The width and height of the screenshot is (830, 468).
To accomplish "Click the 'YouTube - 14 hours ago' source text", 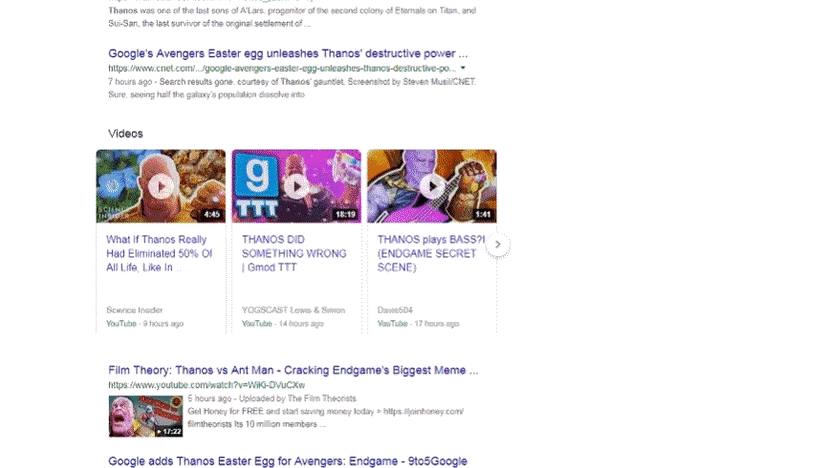I will tap(283, 323).
